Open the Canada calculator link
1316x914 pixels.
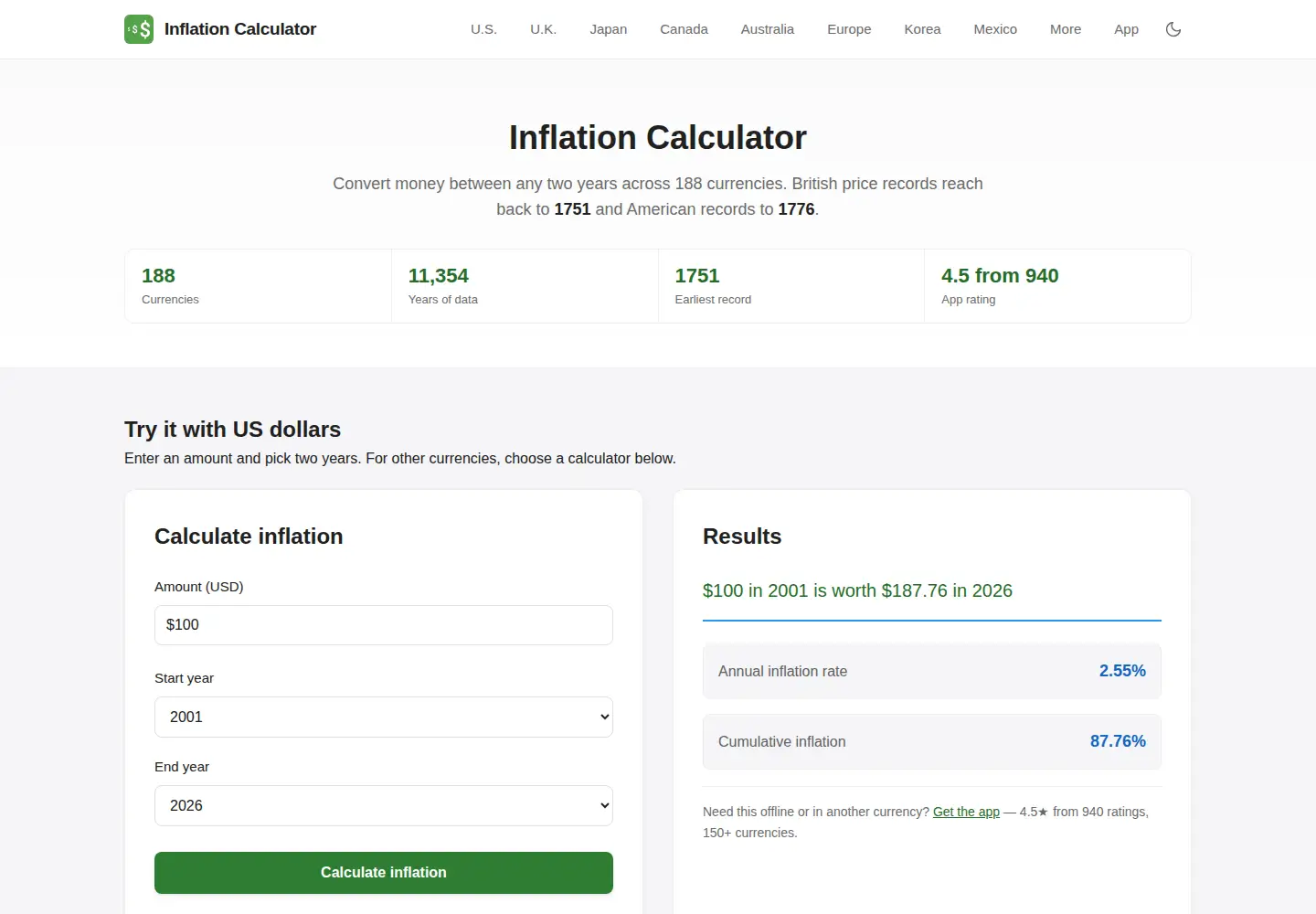pos(684,29)
